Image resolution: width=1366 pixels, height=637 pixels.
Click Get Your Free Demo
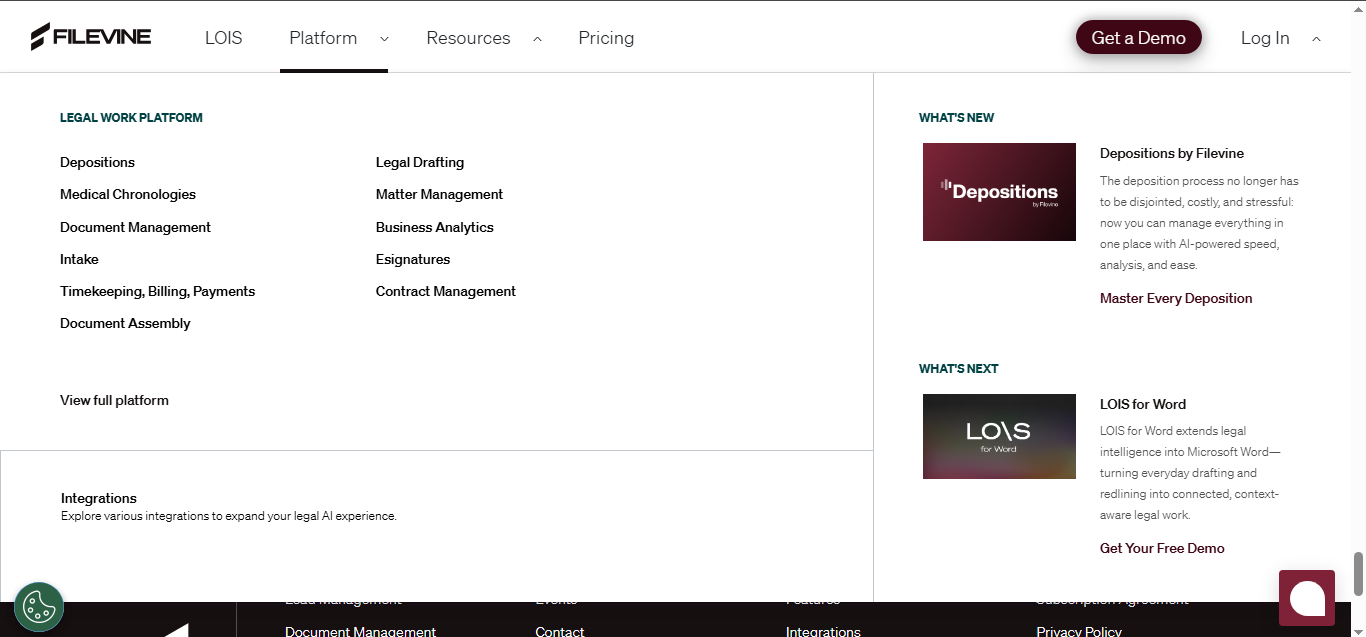coord(1161,548)
